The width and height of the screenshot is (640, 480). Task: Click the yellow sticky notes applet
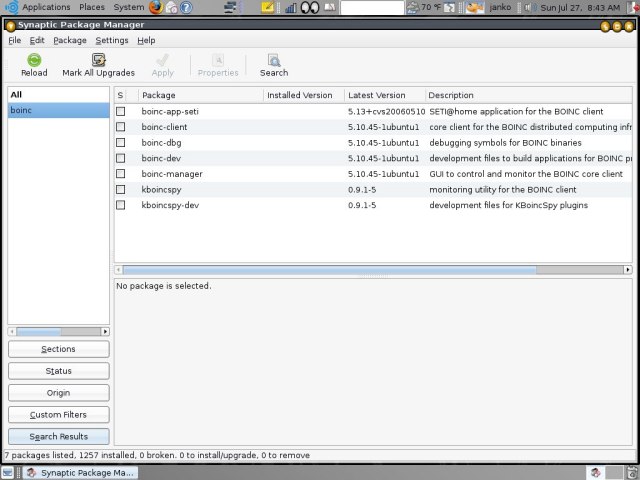[x=267, y=7]
